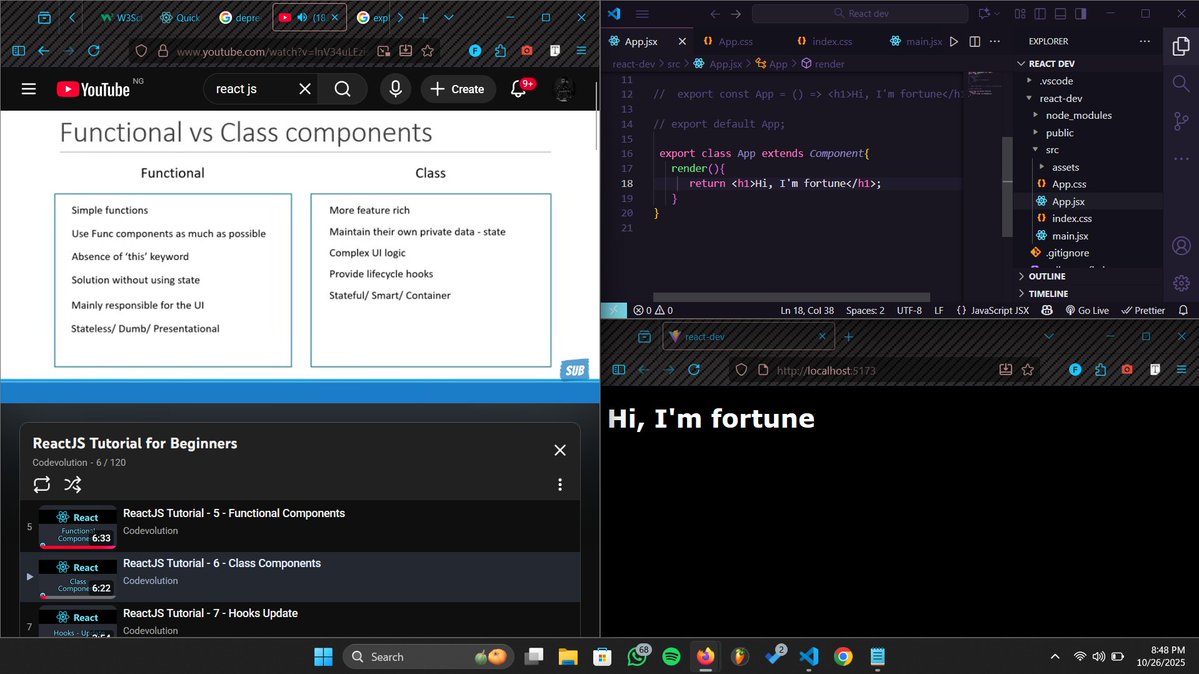This screenshot has width=1199, height=674.
Task: Expand the TIMELINE section
Action: (1088, 294)
